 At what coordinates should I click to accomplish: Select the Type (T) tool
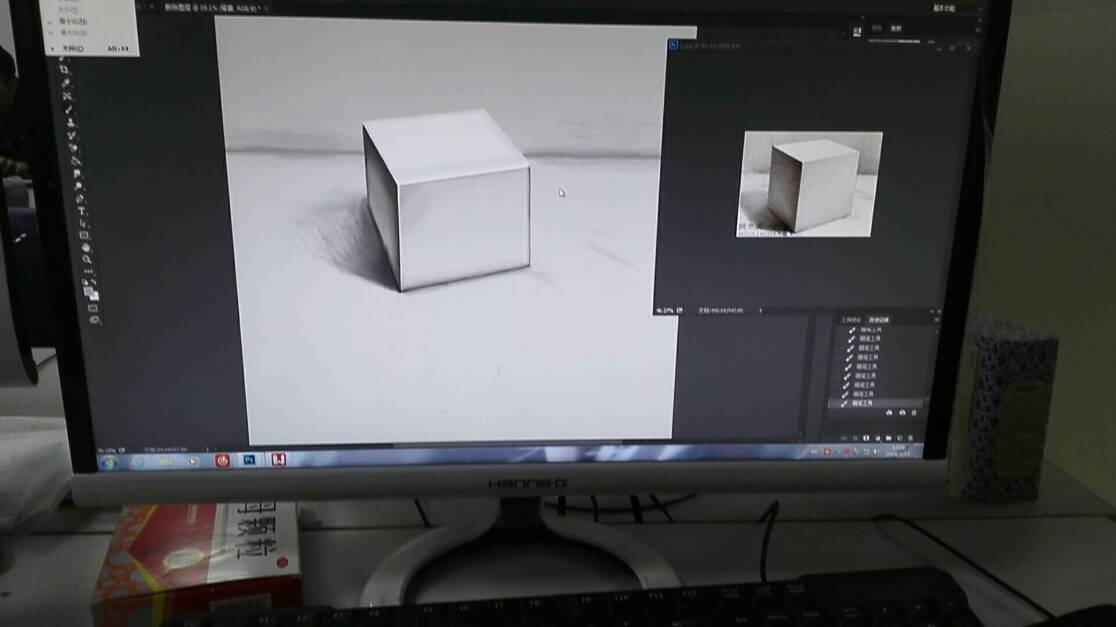[x=82, y=211]
